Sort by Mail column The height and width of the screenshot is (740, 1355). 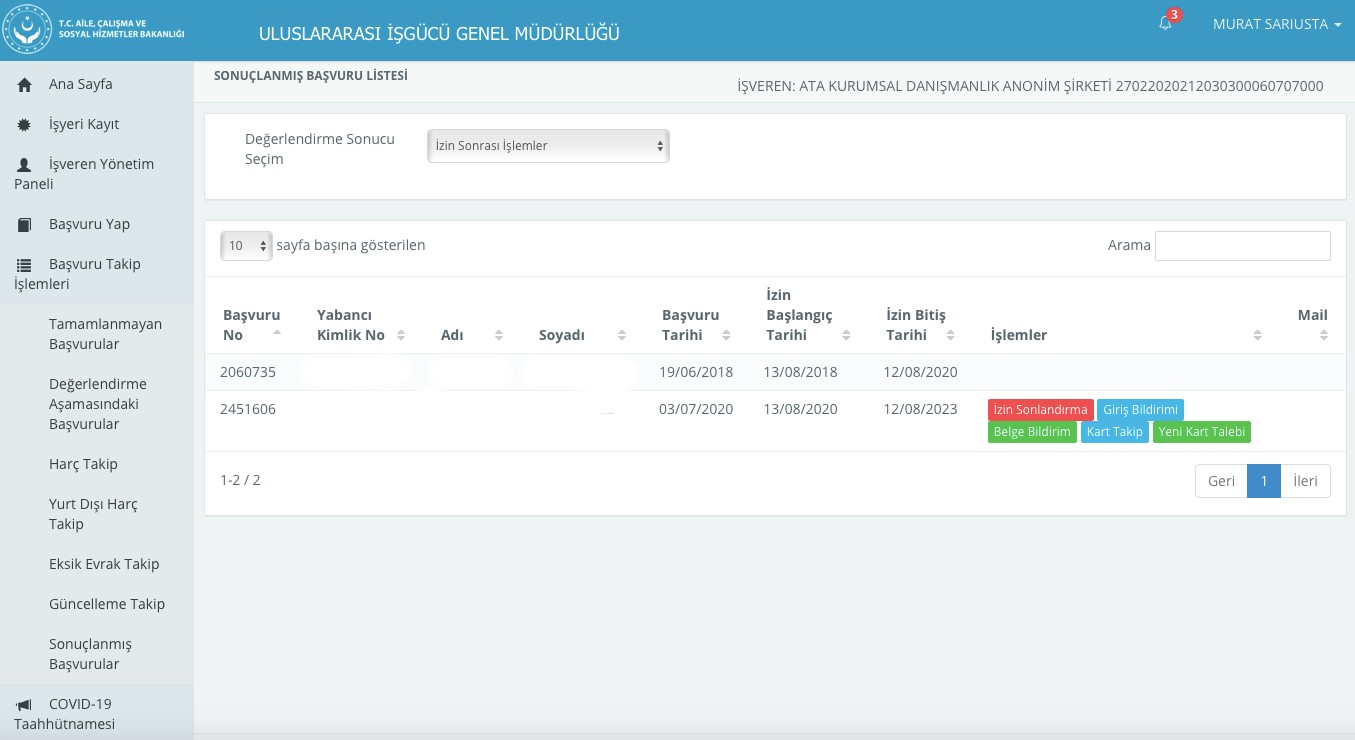tap(1324, 335)
